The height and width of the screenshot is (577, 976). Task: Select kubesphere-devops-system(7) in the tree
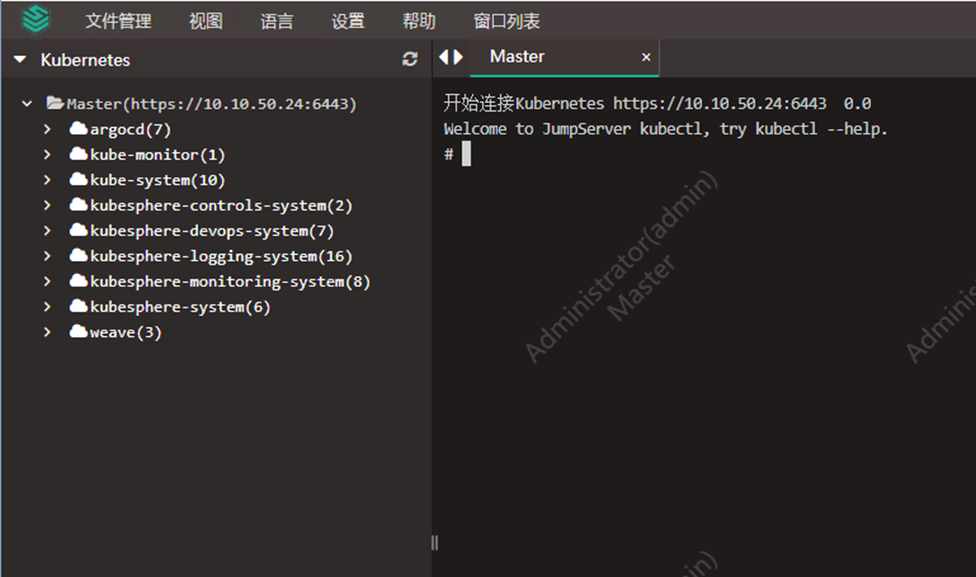pos(212,230)
